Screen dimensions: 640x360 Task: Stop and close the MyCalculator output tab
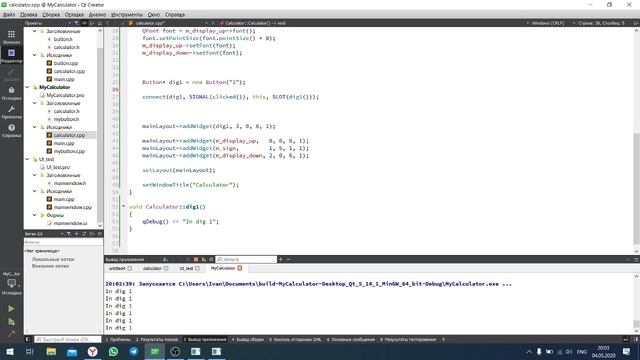point(240,268)
